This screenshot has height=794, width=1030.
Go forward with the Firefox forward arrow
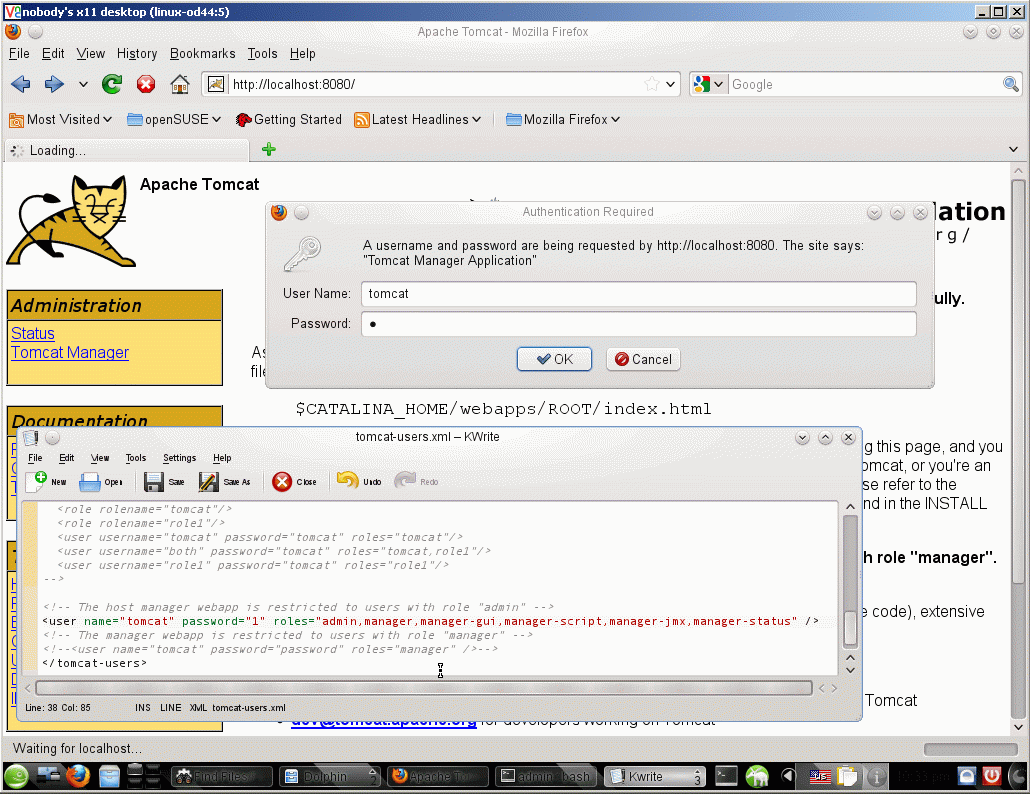click(54, 84)
